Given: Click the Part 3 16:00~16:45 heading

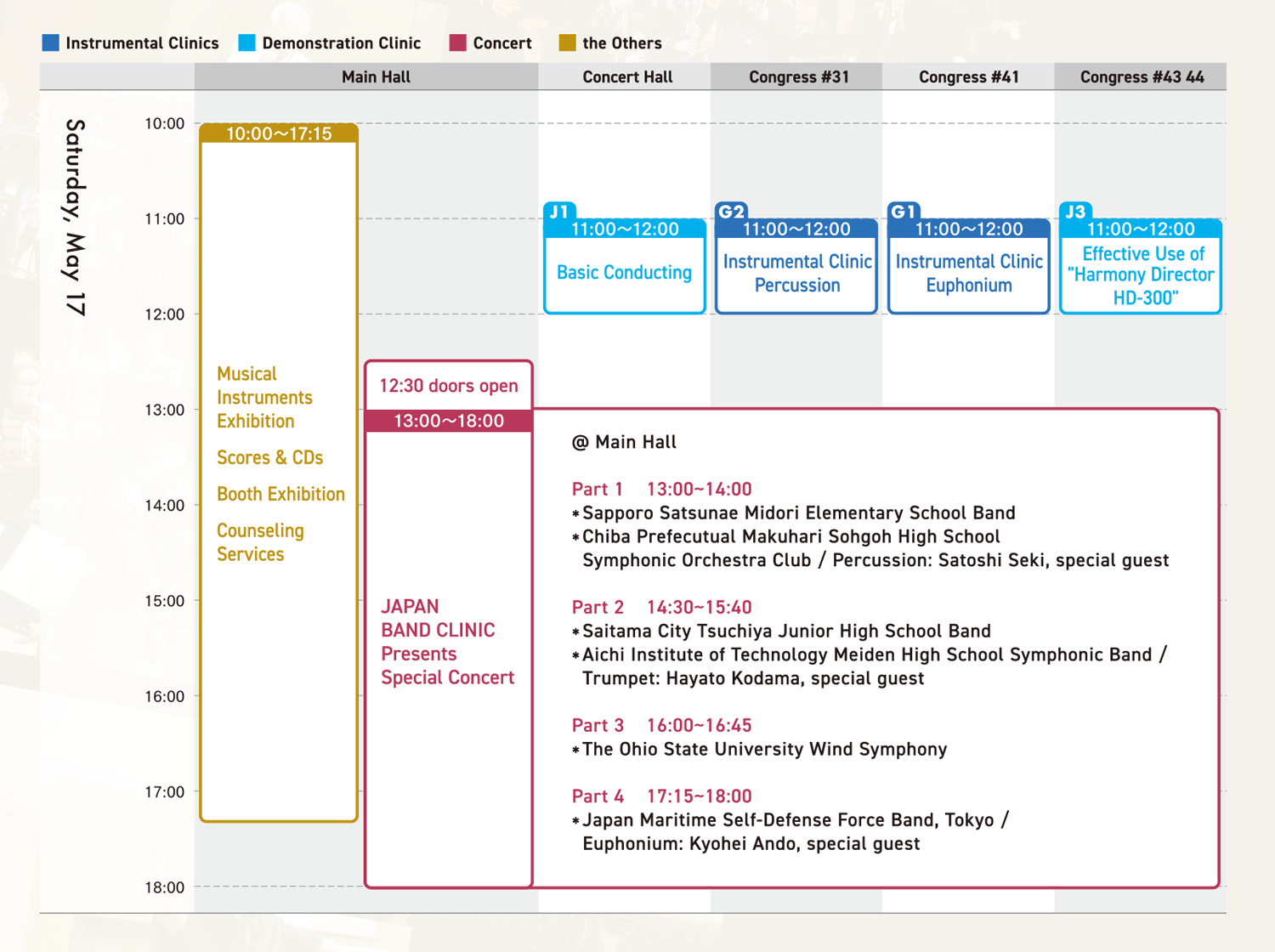Looking at the screenshot, I should pyautogui.click(x=661, y=725).
